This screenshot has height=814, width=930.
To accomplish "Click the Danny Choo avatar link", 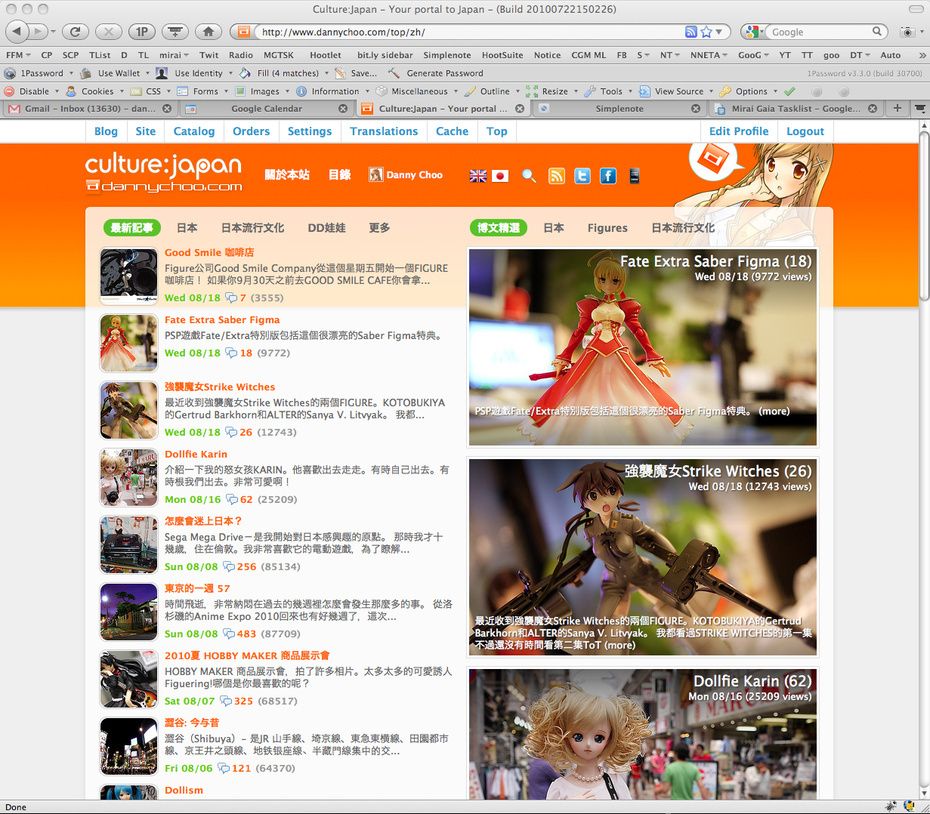I will [x=406, y=174].
